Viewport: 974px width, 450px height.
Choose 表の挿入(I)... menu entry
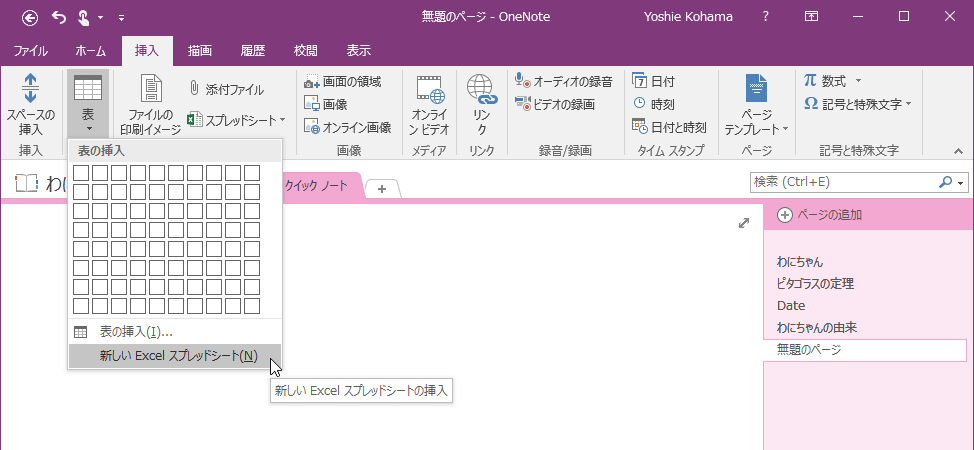[175, 332]
